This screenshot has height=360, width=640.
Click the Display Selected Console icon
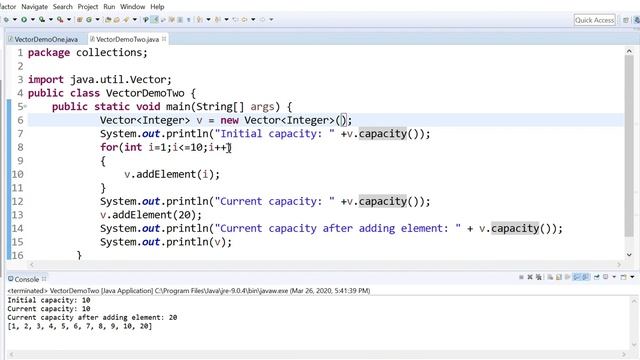pyautogui.click(x=605, y=277)
